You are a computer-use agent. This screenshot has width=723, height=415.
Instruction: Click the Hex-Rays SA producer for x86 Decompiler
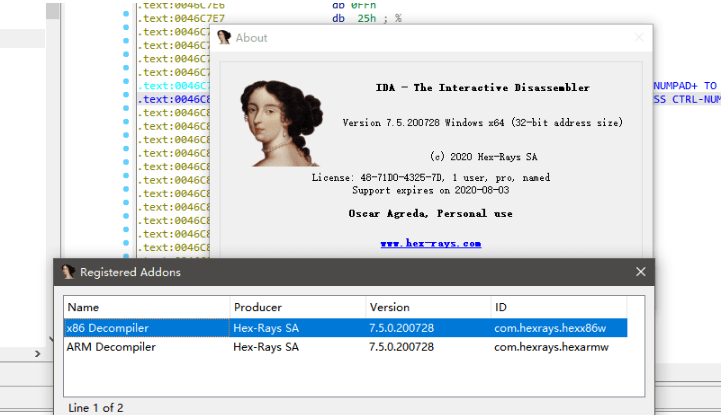266,328
